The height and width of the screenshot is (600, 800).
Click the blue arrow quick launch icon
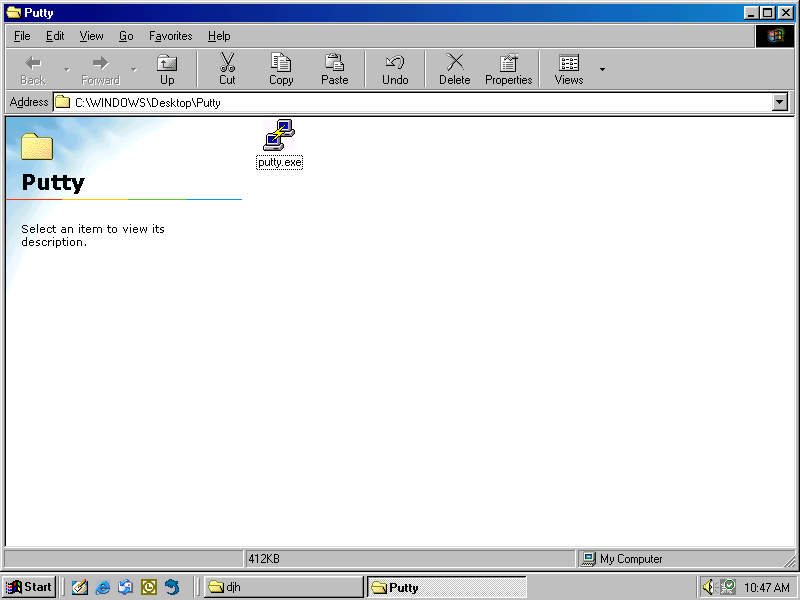172,587
